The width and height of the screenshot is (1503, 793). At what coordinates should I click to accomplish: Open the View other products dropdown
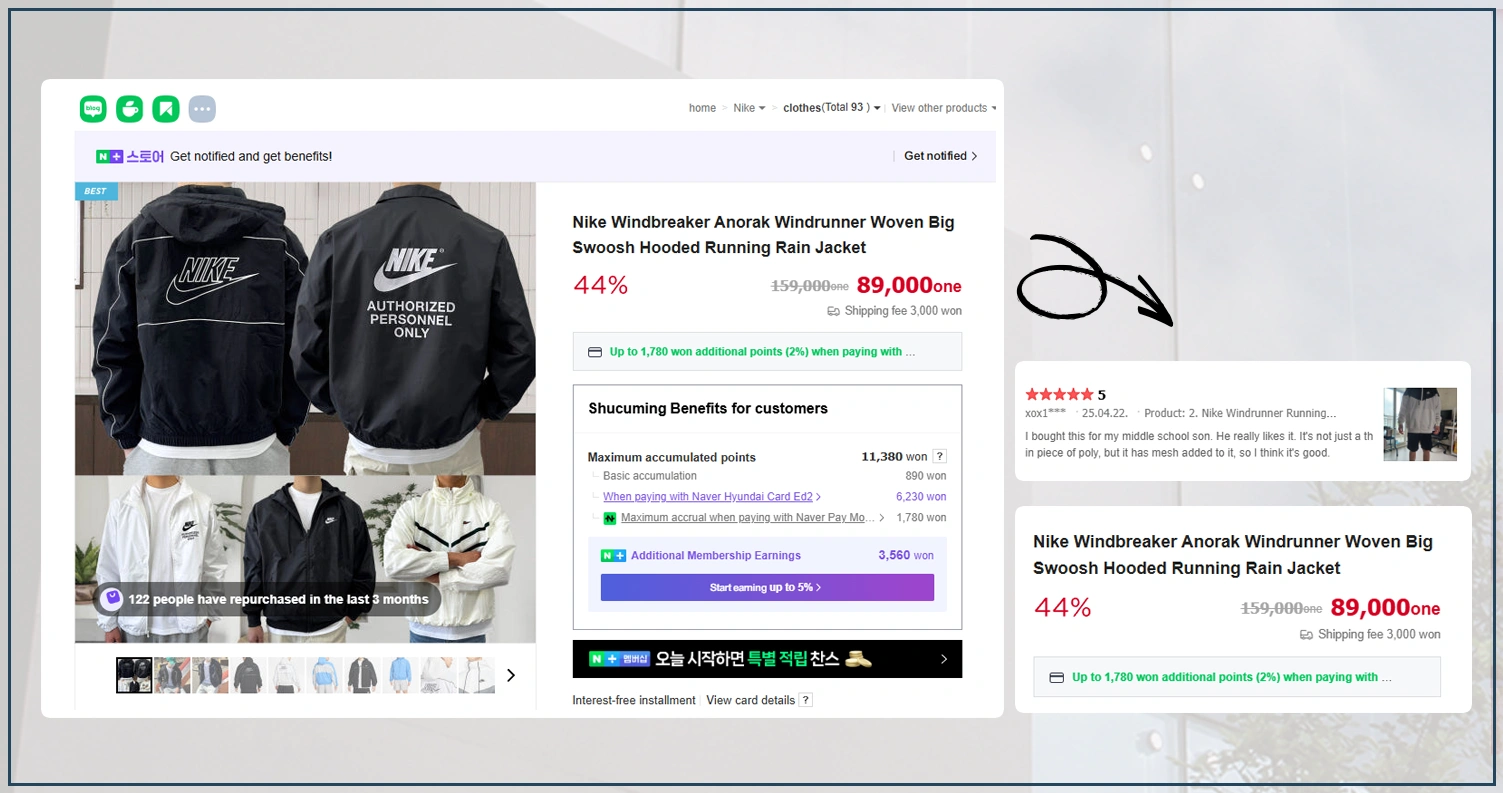click(941, 107)
